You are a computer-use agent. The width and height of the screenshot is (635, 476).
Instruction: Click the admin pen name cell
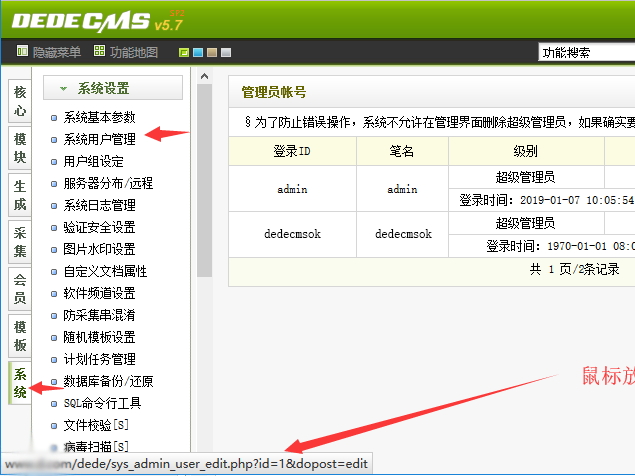pos(402,189)
